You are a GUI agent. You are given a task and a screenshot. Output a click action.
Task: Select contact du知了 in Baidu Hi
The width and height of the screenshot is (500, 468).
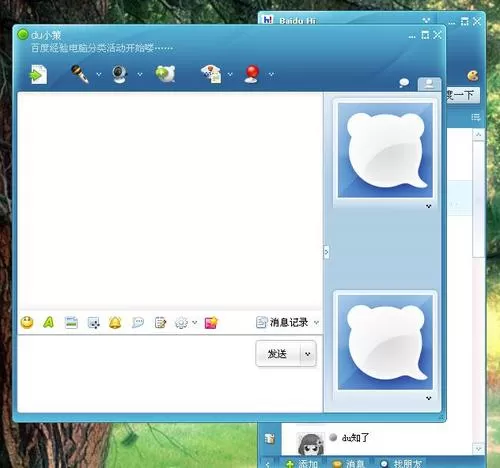[x=377, y=439]
